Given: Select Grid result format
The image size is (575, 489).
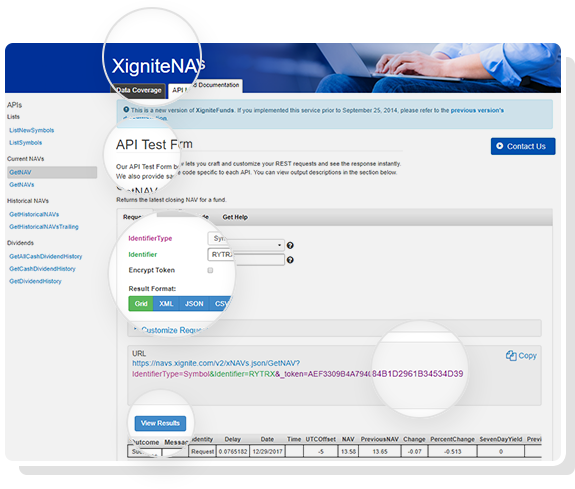Looking at the screenshot, I should 141,304.
